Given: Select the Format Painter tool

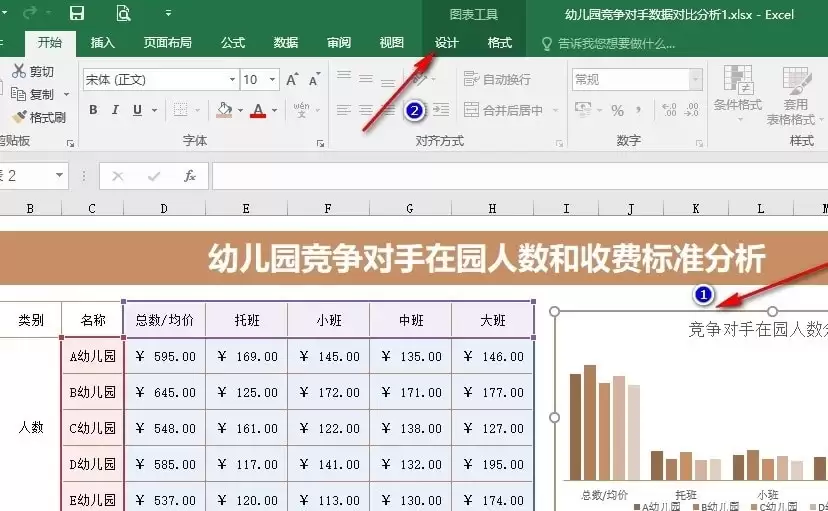Looking at the screenshot, I should pos(40,117).
